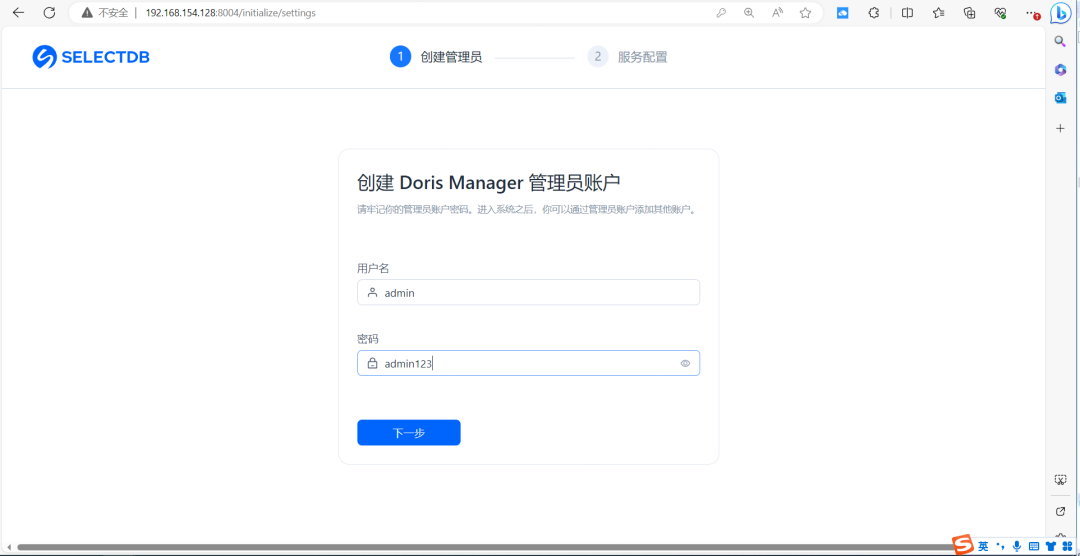Open the Microsoft 365 sidebar icon
The image size is (1080, 556).
coord(1061,70)
